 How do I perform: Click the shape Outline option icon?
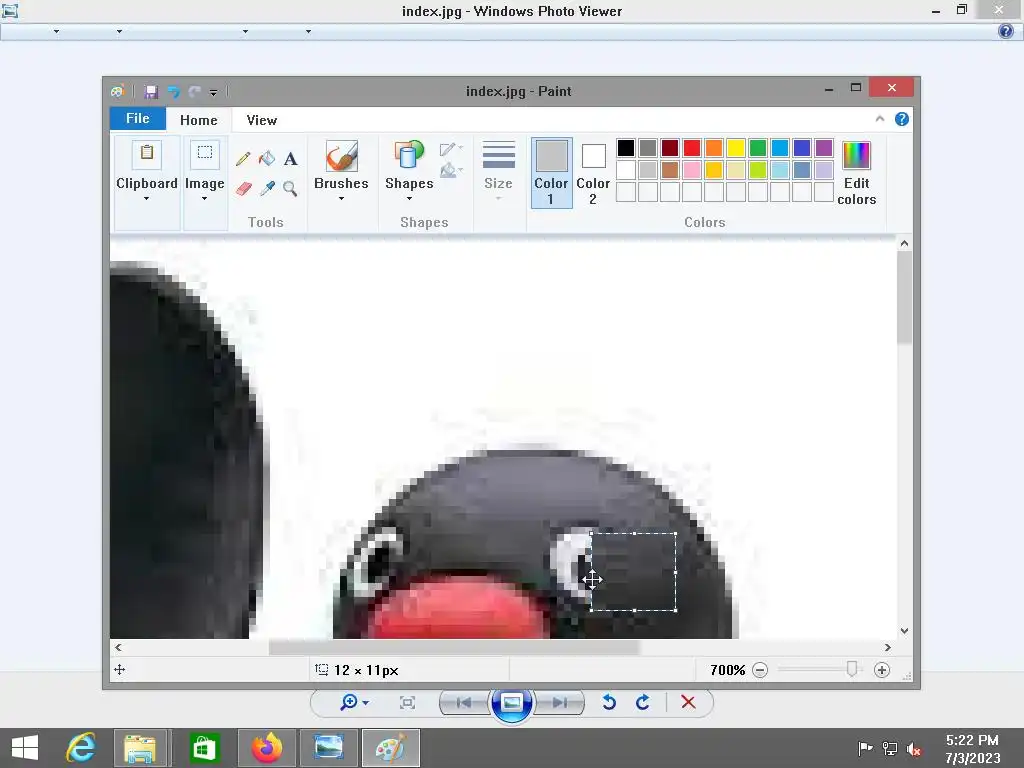(x=450, y=150)
